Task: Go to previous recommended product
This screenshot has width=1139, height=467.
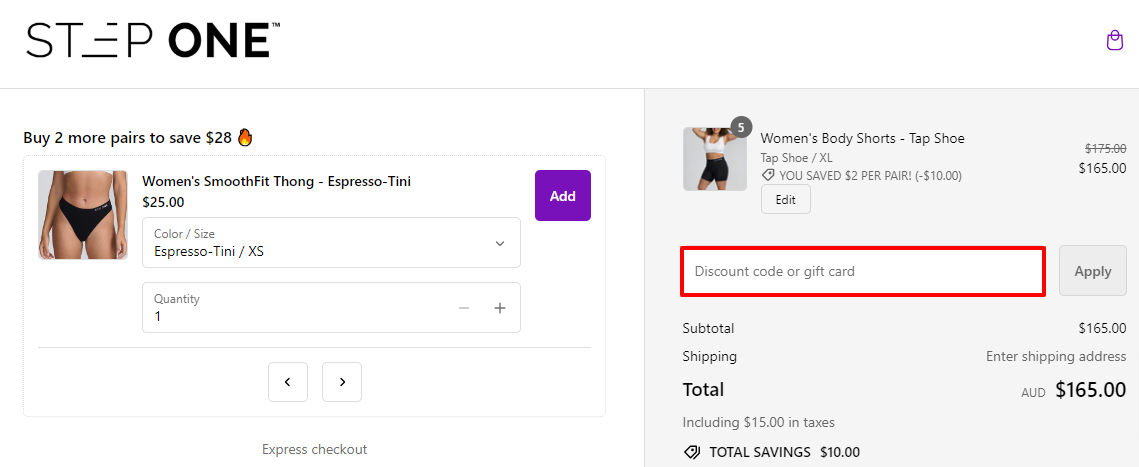Action: point(288,382)
